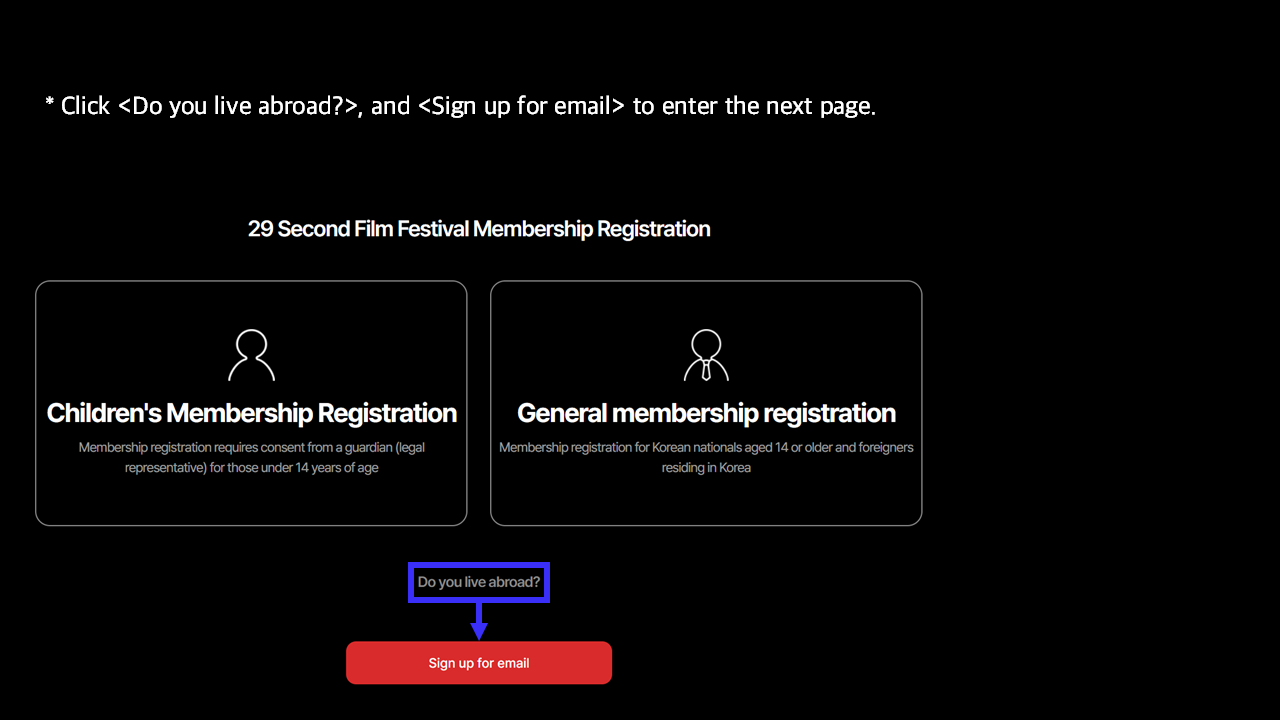Screen dimensions: 1280x720
Task: Select the 'General membership registration' heading
Action: (706, 413)
